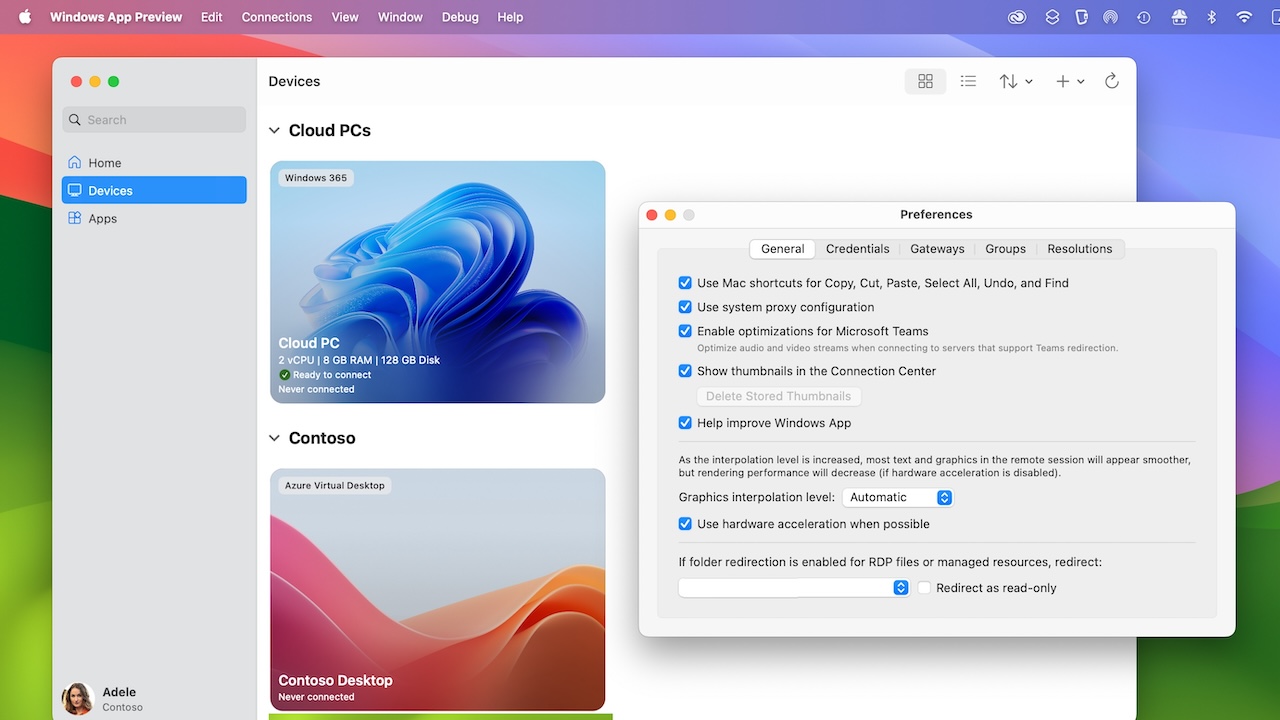The height and width of the screenshot is (720, 1280).
Task: Collapse the Contoso section
Action: 274,439
